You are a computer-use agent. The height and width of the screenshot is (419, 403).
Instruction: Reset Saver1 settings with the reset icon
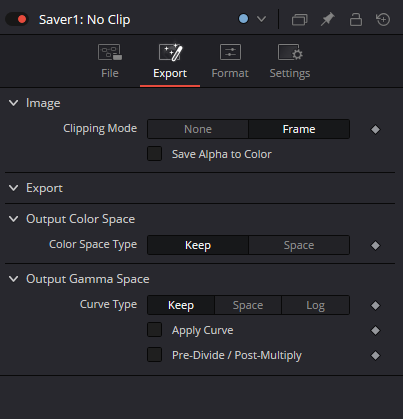click(383, 19)
